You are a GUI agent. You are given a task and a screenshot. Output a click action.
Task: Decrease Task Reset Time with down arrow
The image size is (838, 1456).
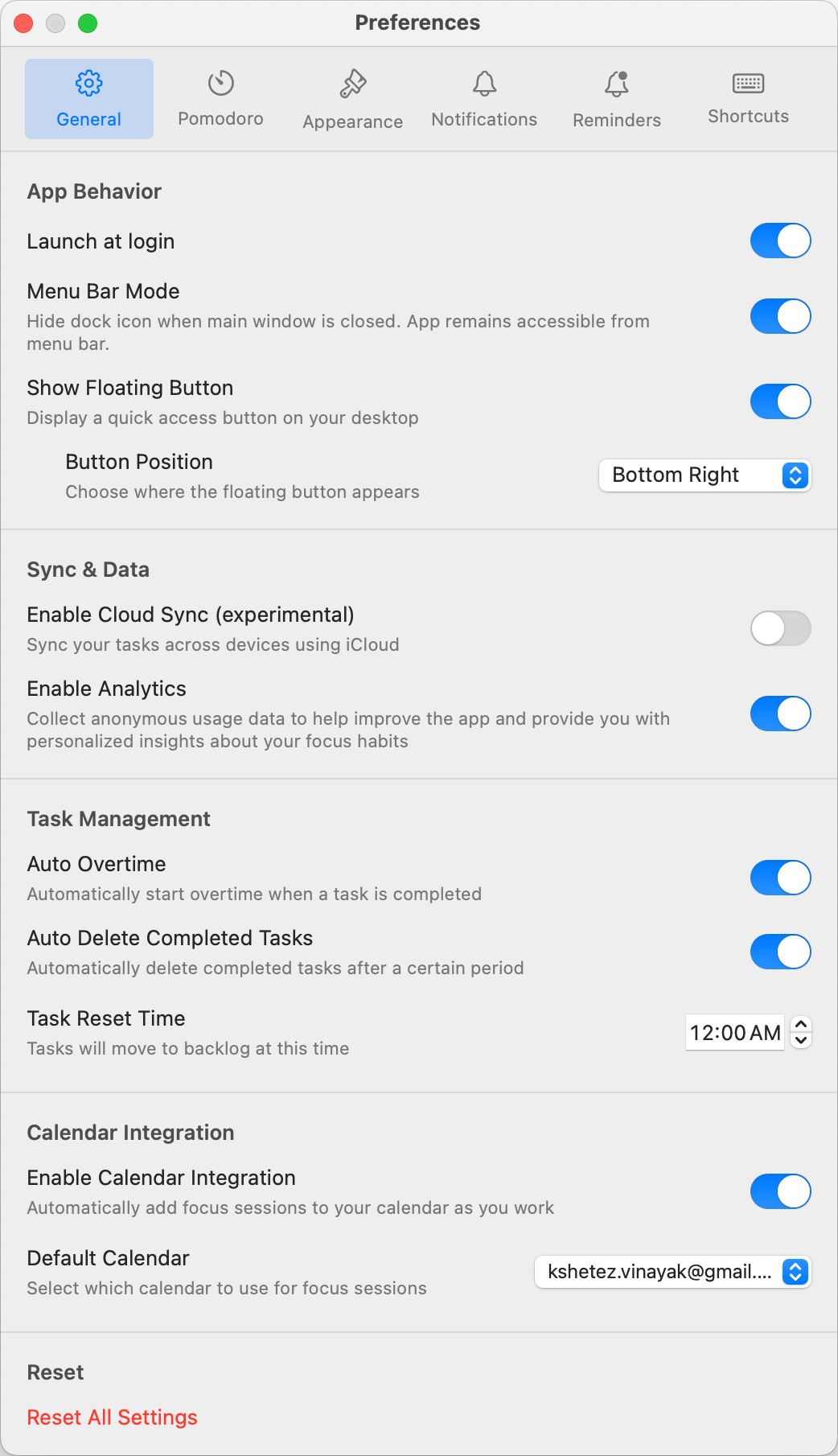click(801, 1041)
